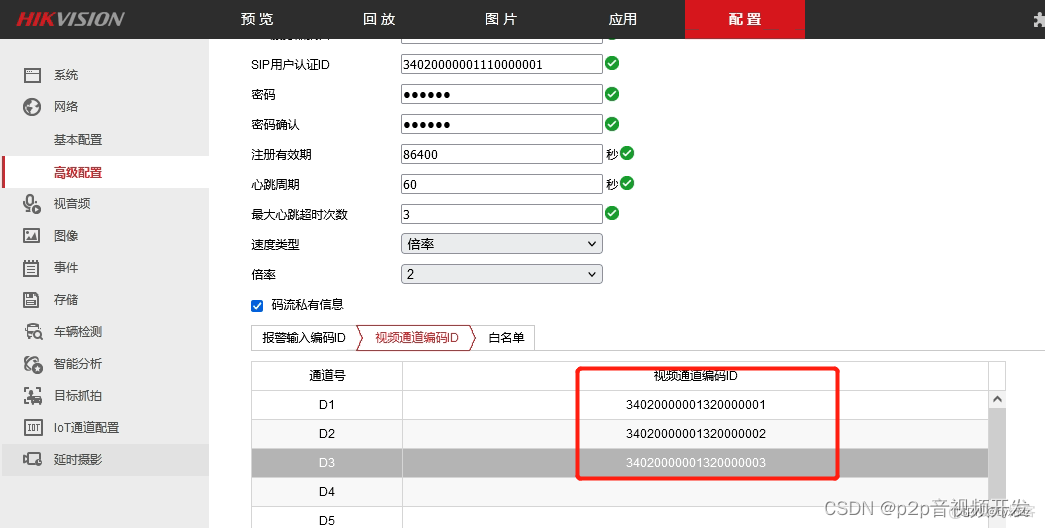Image resolution: width=1045 pixels, height=528 pixels.
Task: Select the D3 channel row
Action: coord(620,463)
